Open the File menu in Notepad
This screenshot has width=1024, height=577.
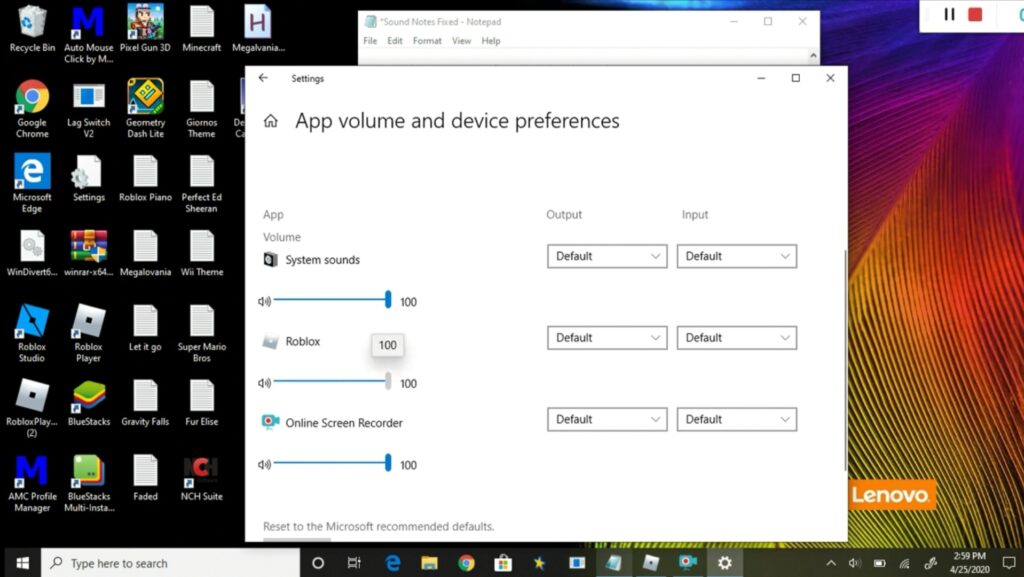point(370,41)
